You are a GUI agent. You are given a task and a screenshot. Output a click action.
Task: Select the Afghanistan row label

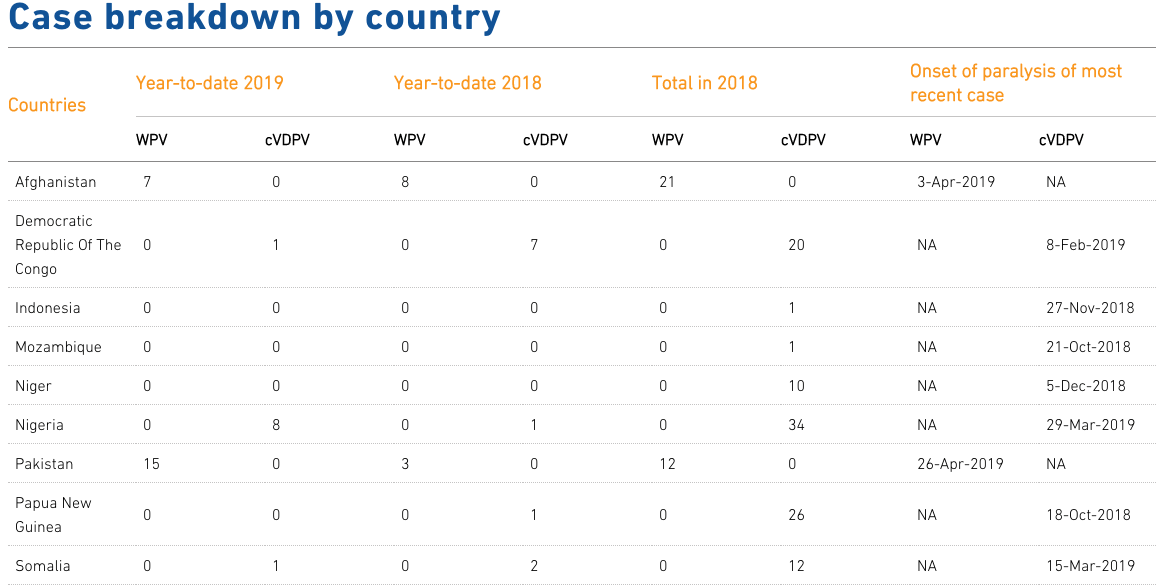click(56, 182)
